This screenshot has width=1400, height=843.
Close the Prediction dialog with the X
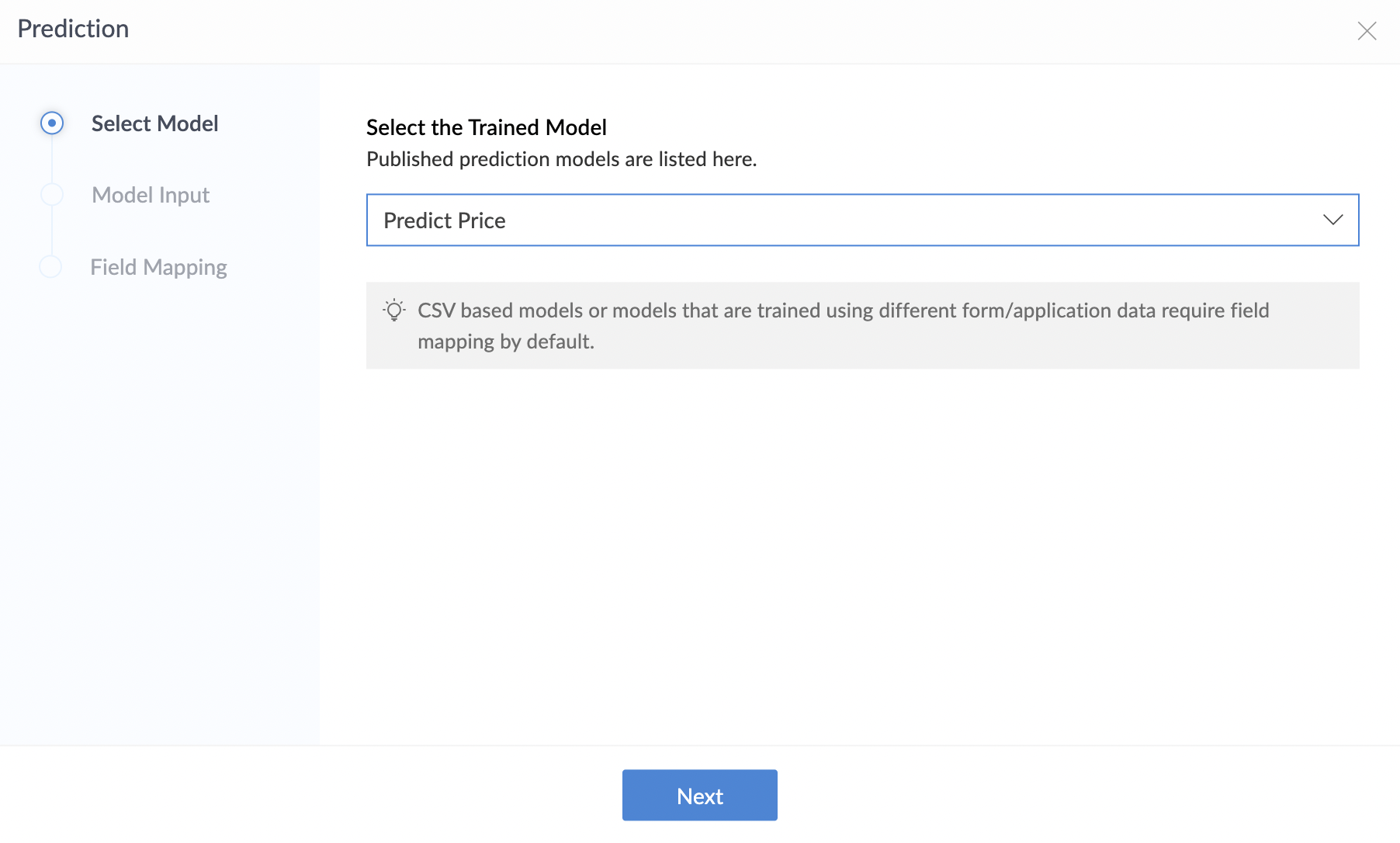tap(1367, 31)
